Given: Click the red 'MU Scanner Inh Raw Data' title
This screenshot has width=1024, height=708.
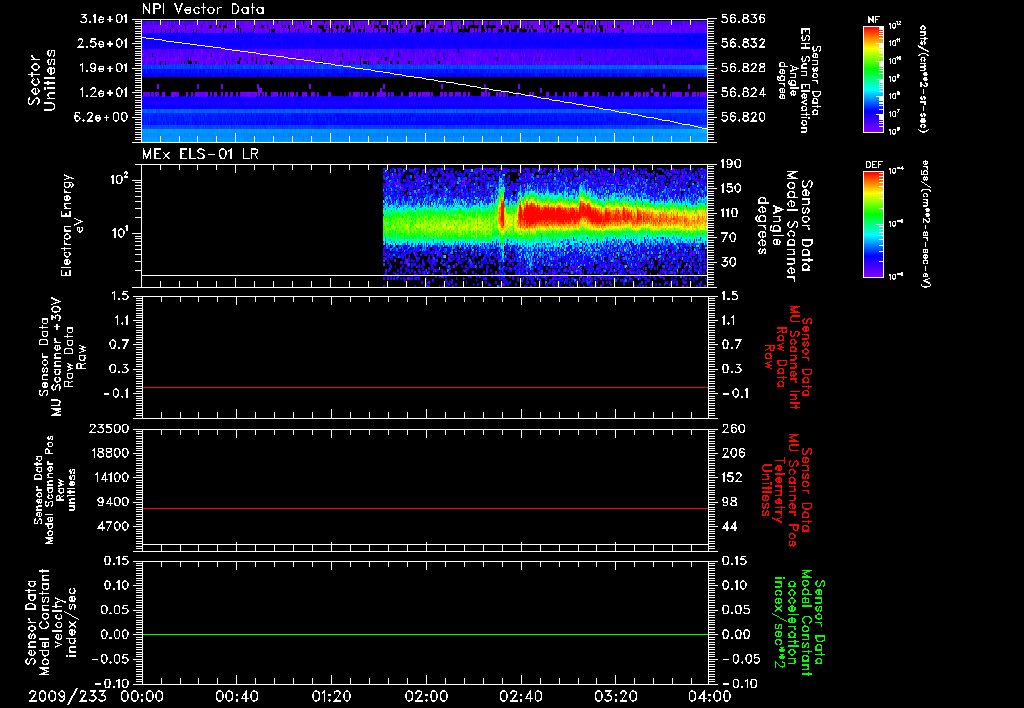Looking at the screenshot, I should coord(788,357).
